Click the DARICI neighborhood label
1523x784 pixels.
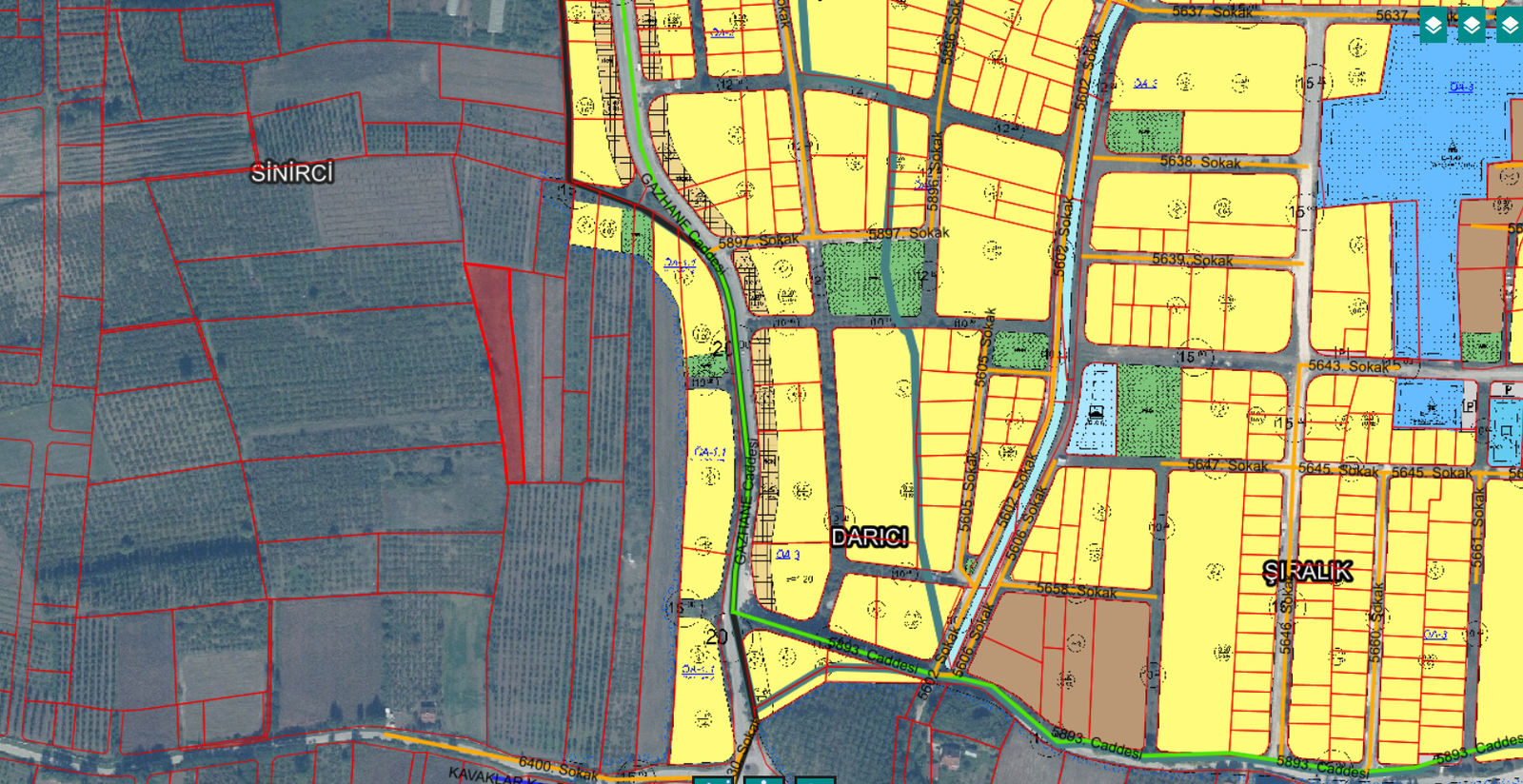[869, 538]
